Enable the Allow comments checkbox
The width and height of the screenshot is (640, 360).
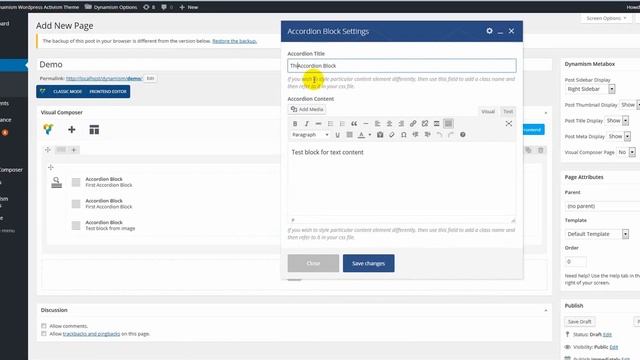pyautogui.click(x=44, y=326)
